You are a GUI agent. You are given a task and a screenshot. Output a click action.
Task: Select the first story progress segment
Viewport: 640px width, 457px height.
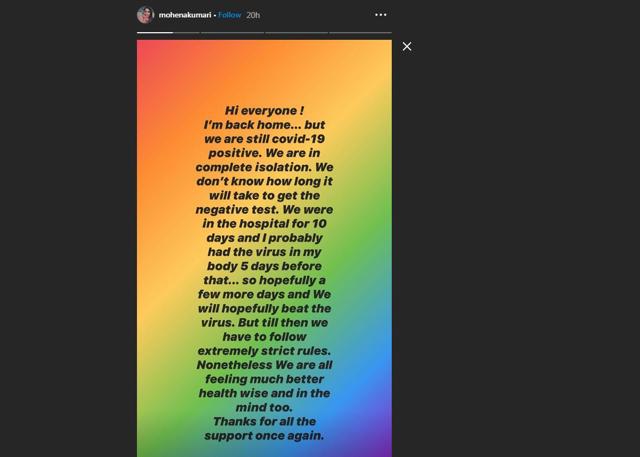pyautogui.click(x=168, y=32)
